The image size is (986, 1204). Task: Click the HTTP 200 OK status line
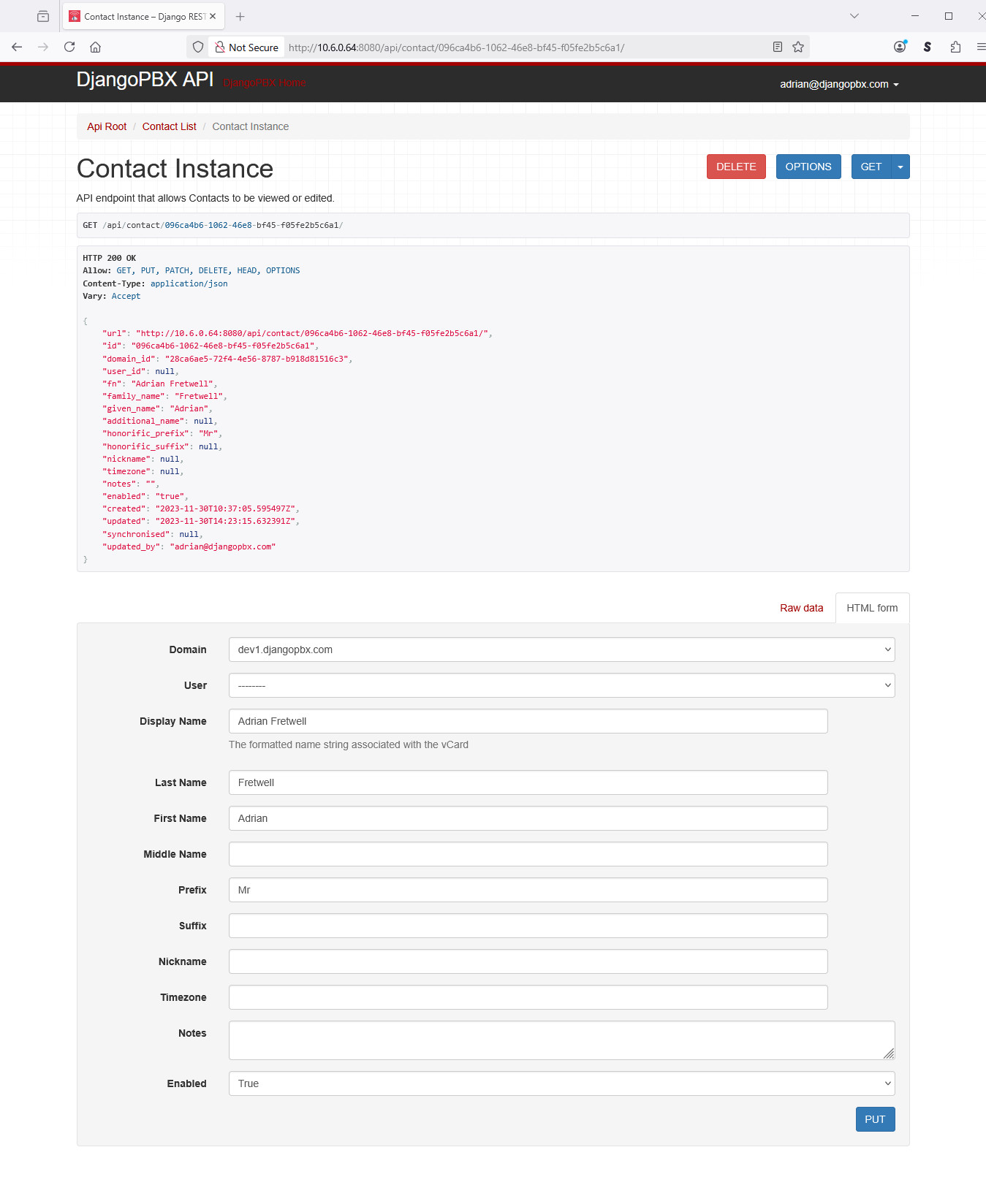tap(110, 258)
